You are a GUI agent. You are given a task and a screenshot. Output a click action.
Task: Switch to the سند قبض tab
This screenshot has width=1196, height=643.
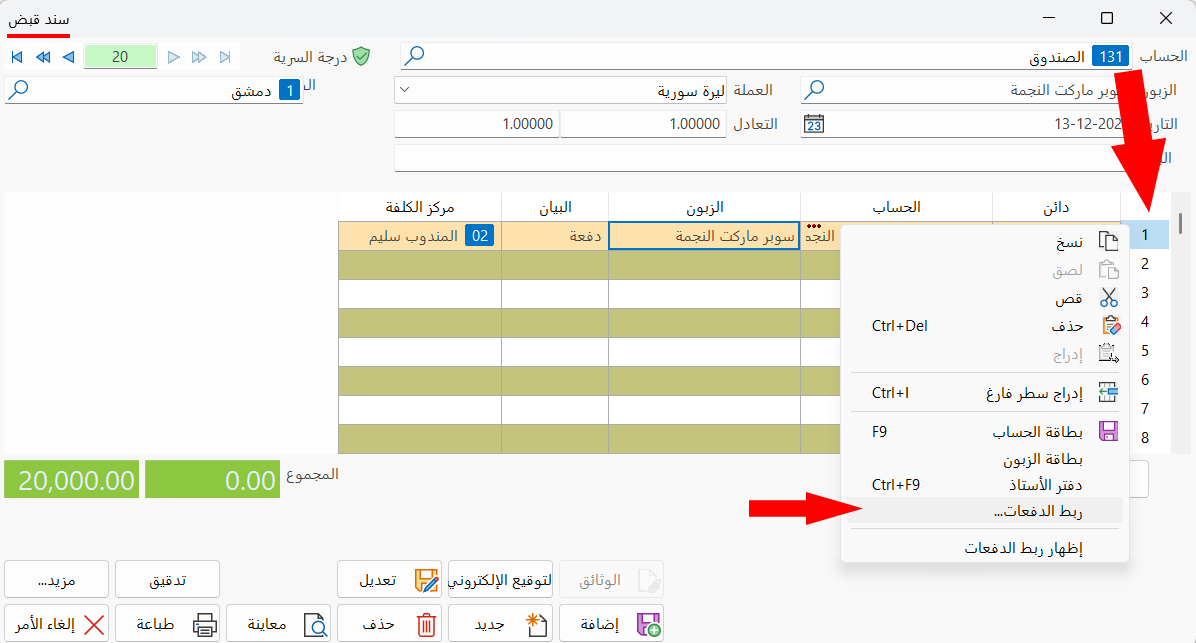38,18
